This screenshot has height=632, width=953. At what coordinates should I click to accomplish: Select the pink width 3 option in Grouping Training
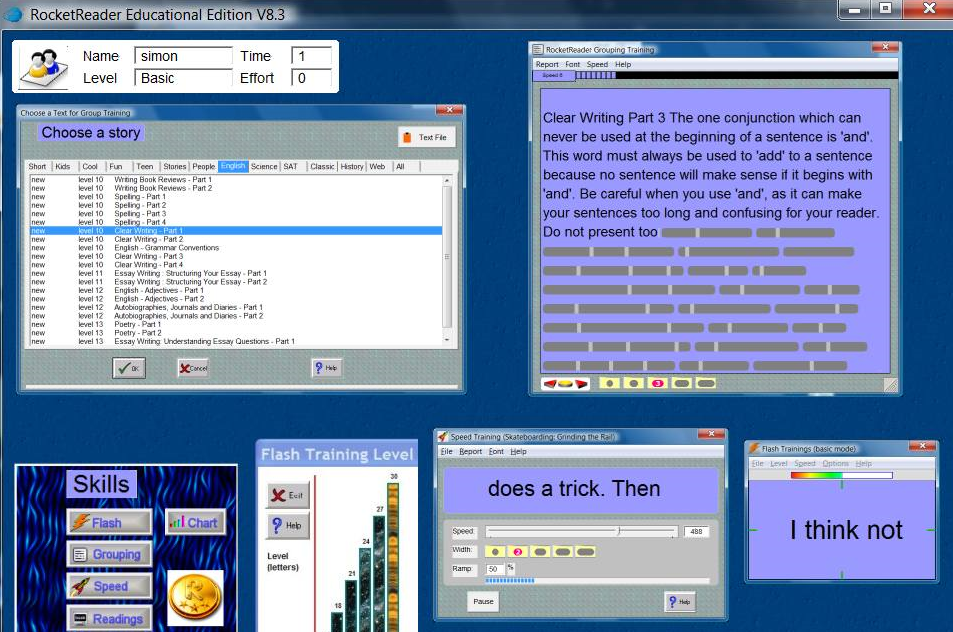tap(657, 383)
